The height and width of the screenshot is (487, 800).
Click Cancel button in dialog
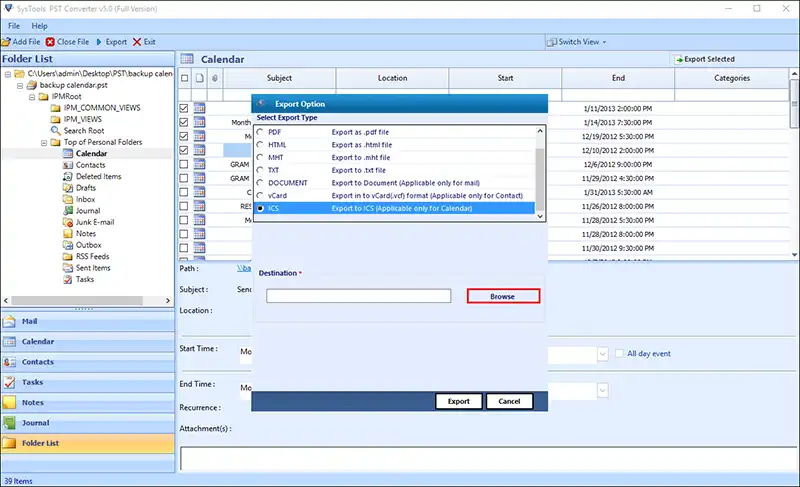(509, 401)
